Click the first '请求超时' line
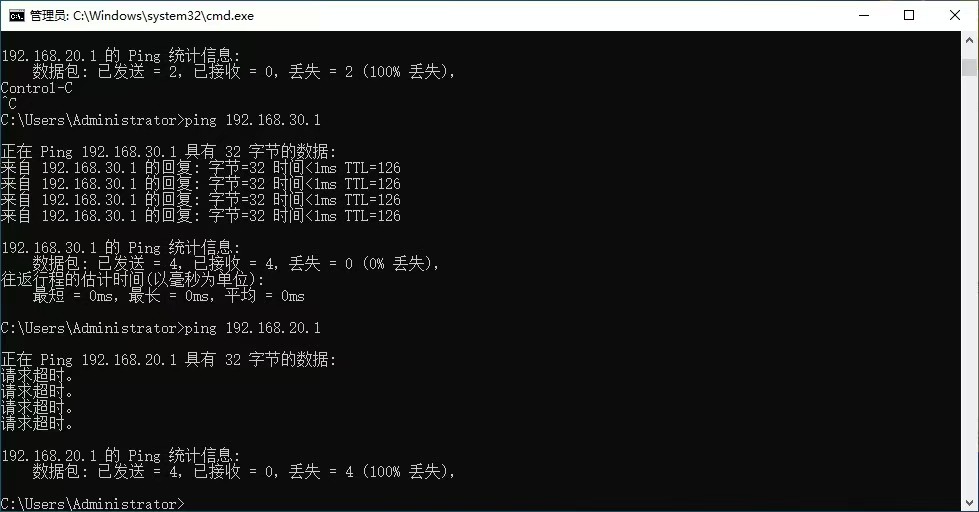Screen dimensions: 979x512 (x=38, y=376)
